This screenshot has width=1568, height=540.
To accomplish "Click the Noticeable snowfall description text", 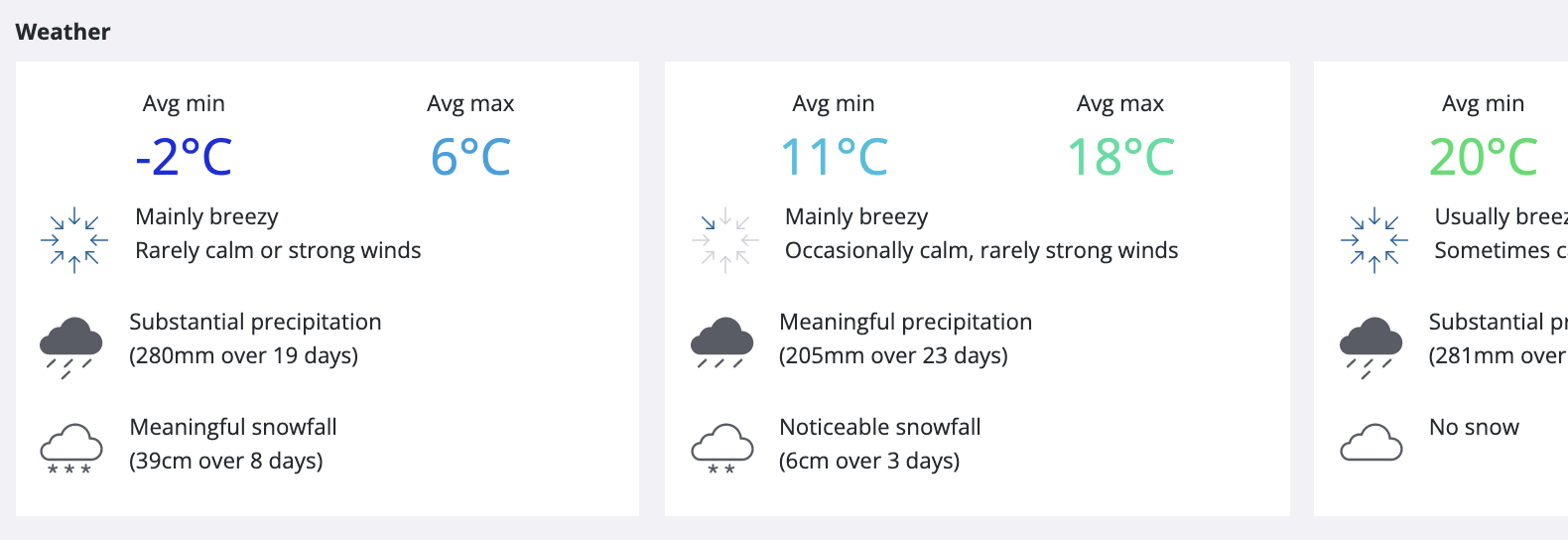I will pyautogui.click(x=880, y=427).
